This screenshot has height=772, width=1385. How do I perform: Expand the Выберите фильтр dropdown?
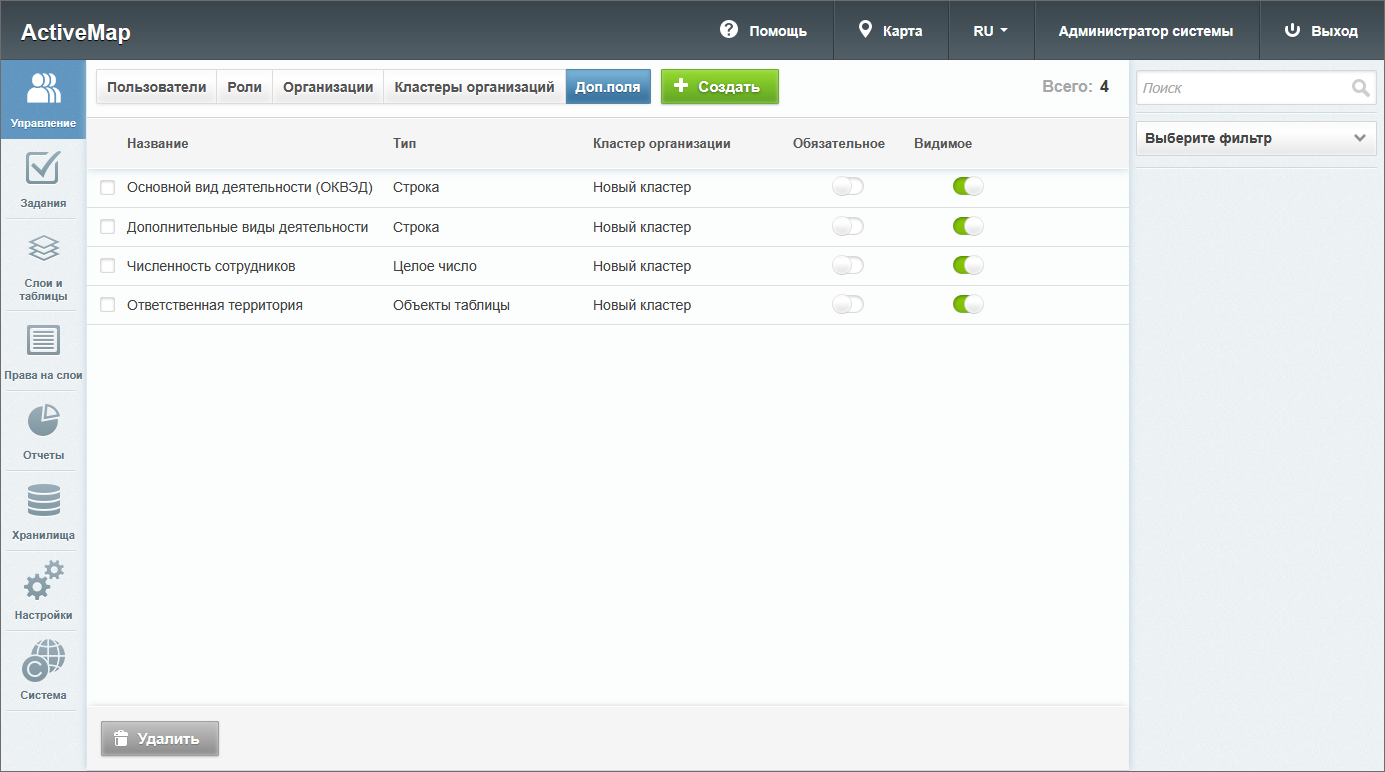tap(1256, 139)
